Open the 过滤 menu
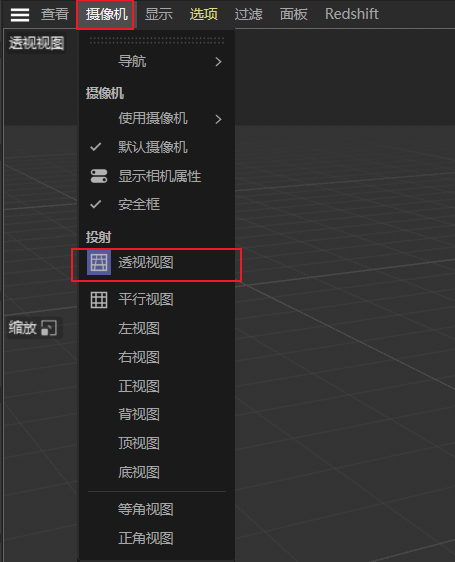The image size is (455, 562). click(248, 14)
